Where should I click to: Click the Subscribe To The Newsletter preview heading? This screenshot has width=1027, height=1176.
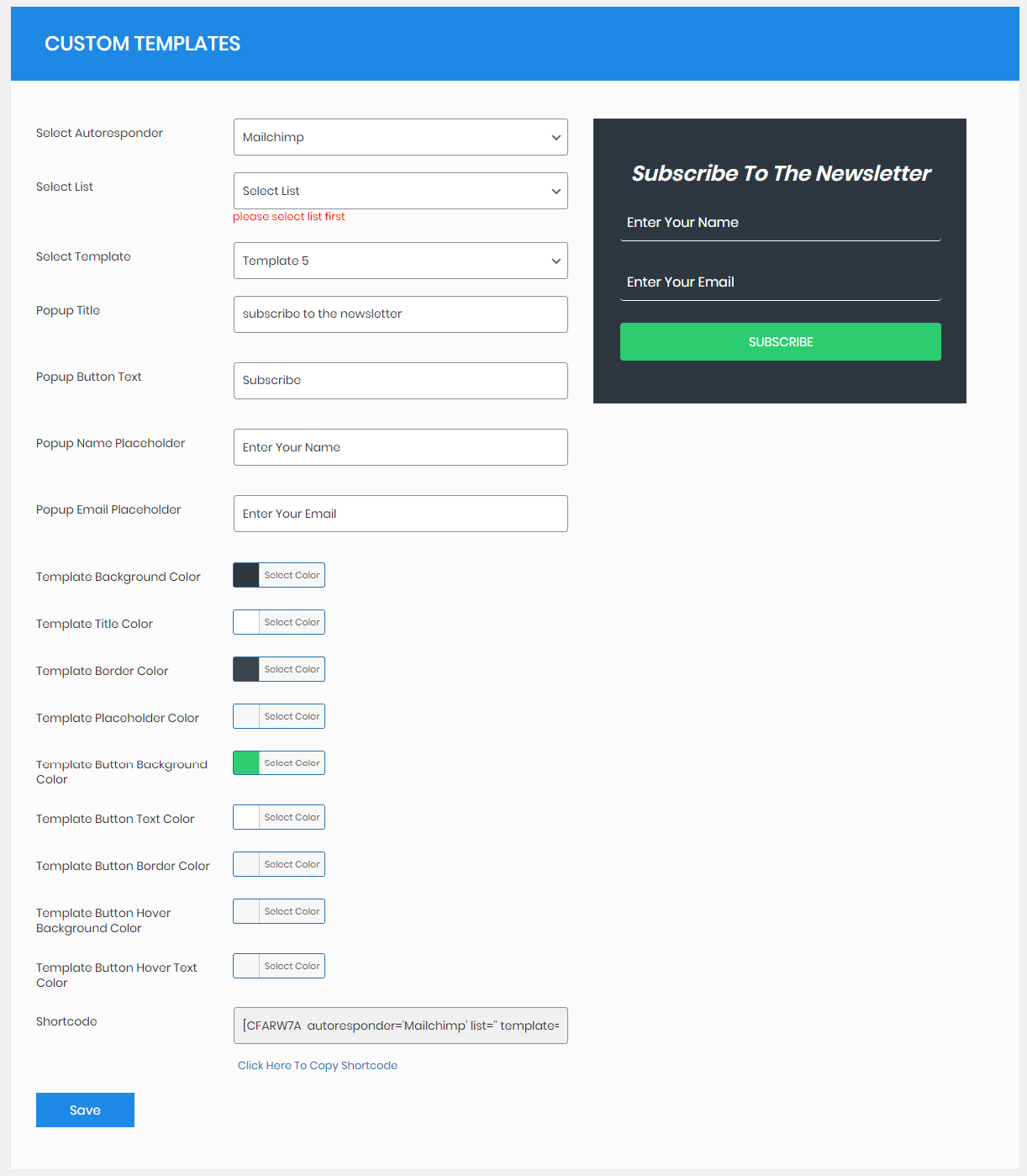(x=781, y=173)
